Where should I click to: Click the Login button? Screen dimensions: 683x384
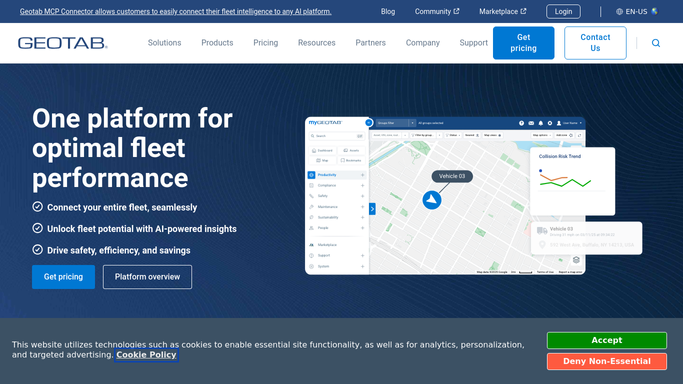(x=563, y=12)
